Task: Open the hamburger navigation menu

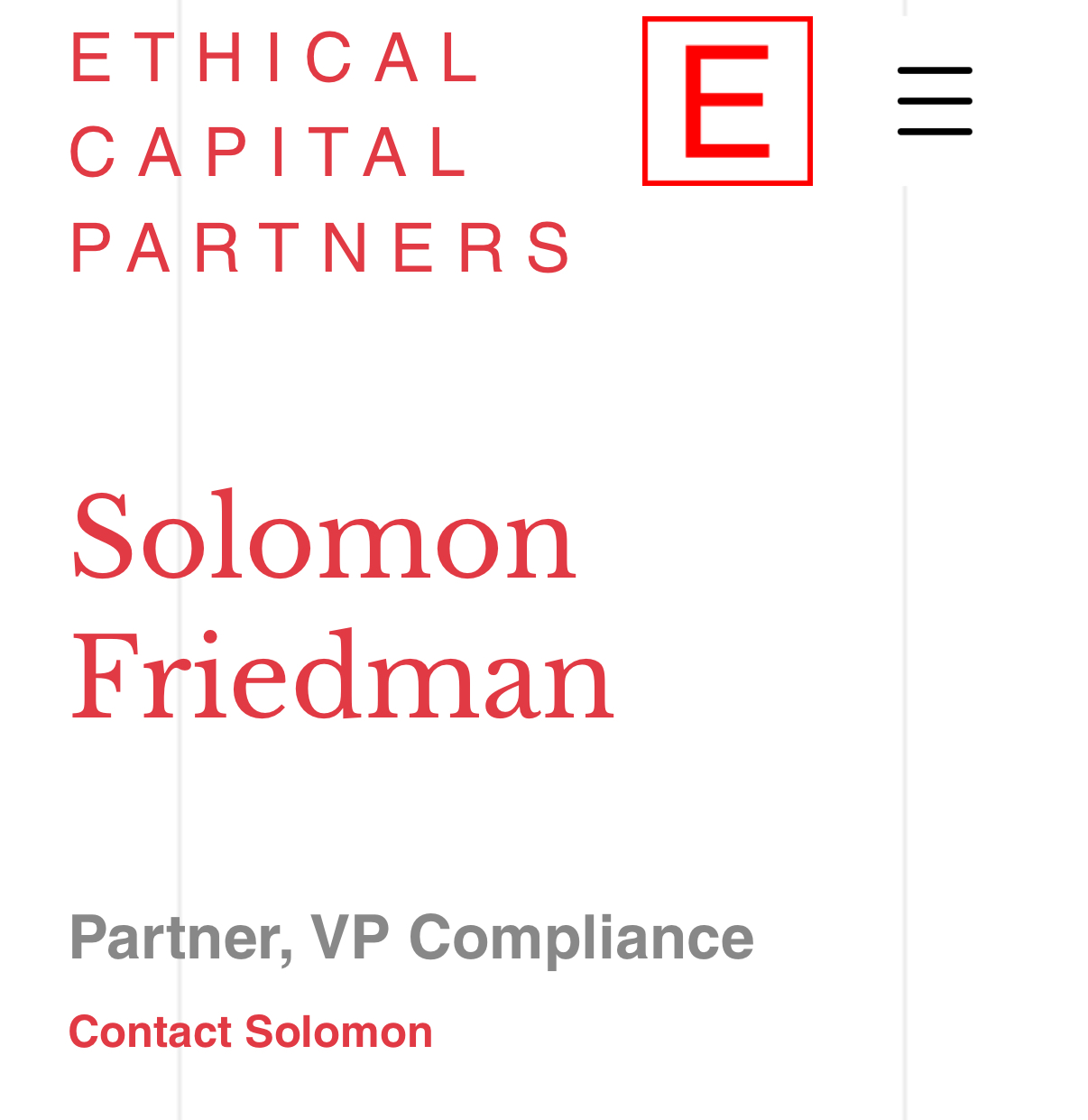Action: pyautogui.click(x=935, y=100)
